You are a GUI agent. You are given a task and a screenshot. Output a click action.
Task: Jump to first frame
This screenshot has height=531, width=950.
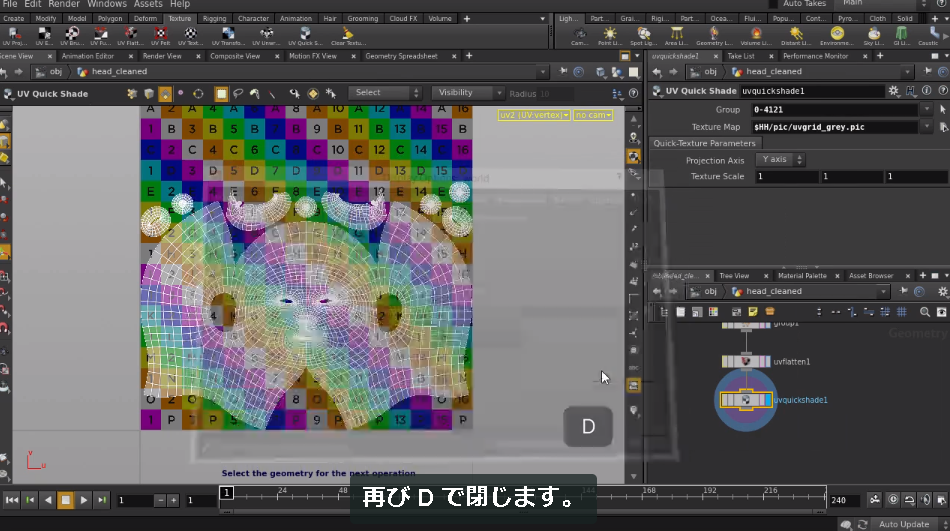pyautogui.click(x=12, y=500)
